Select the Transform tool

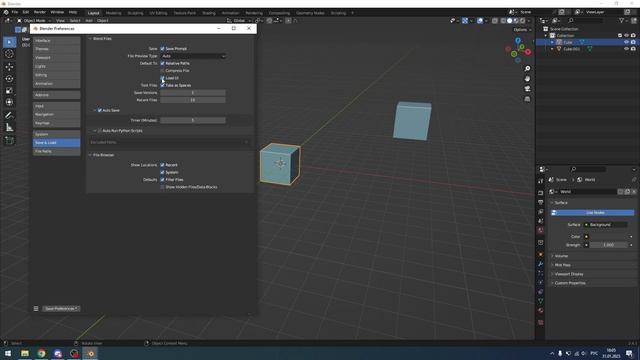(9, 102)
